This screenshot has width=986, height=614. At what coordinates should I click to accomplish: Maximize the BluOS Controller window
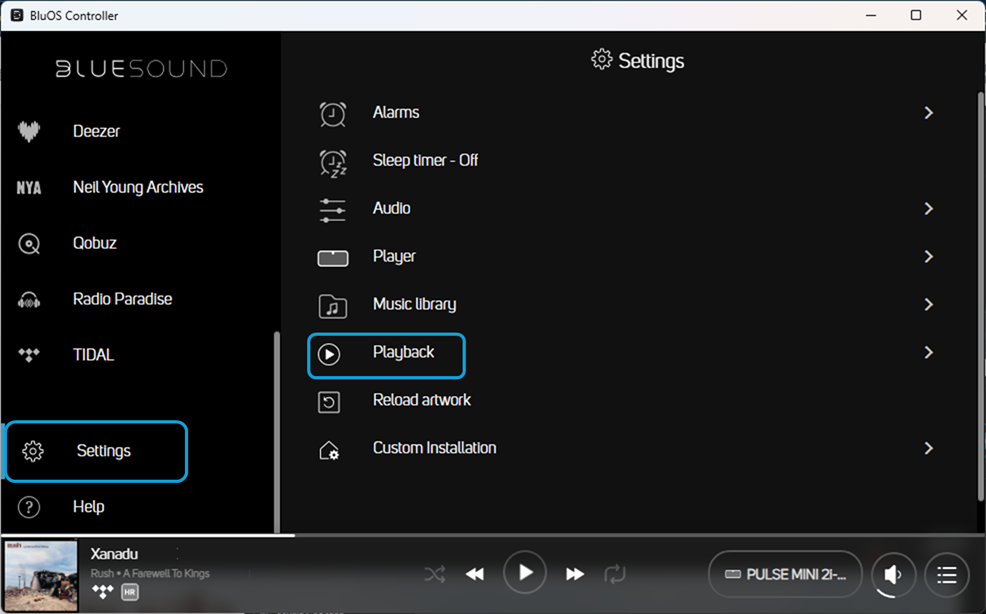click(916, 15)
